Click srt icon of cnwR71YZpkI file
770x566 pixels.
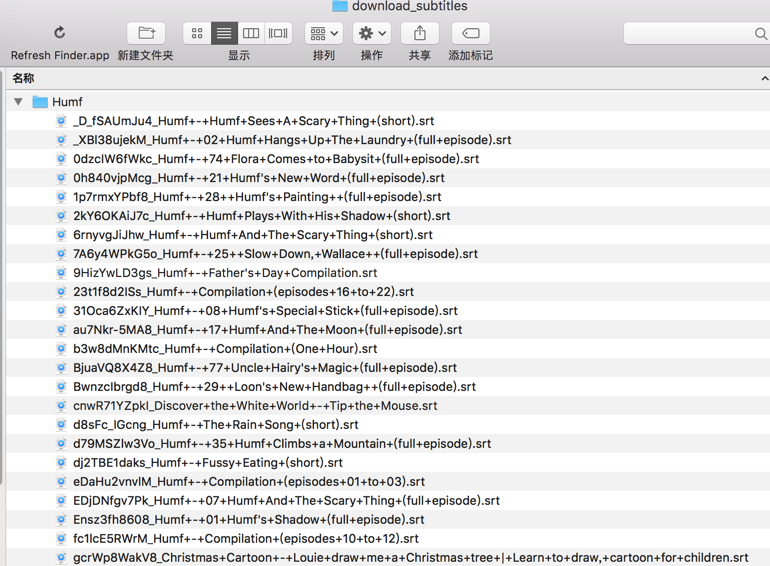coord(61,406)
